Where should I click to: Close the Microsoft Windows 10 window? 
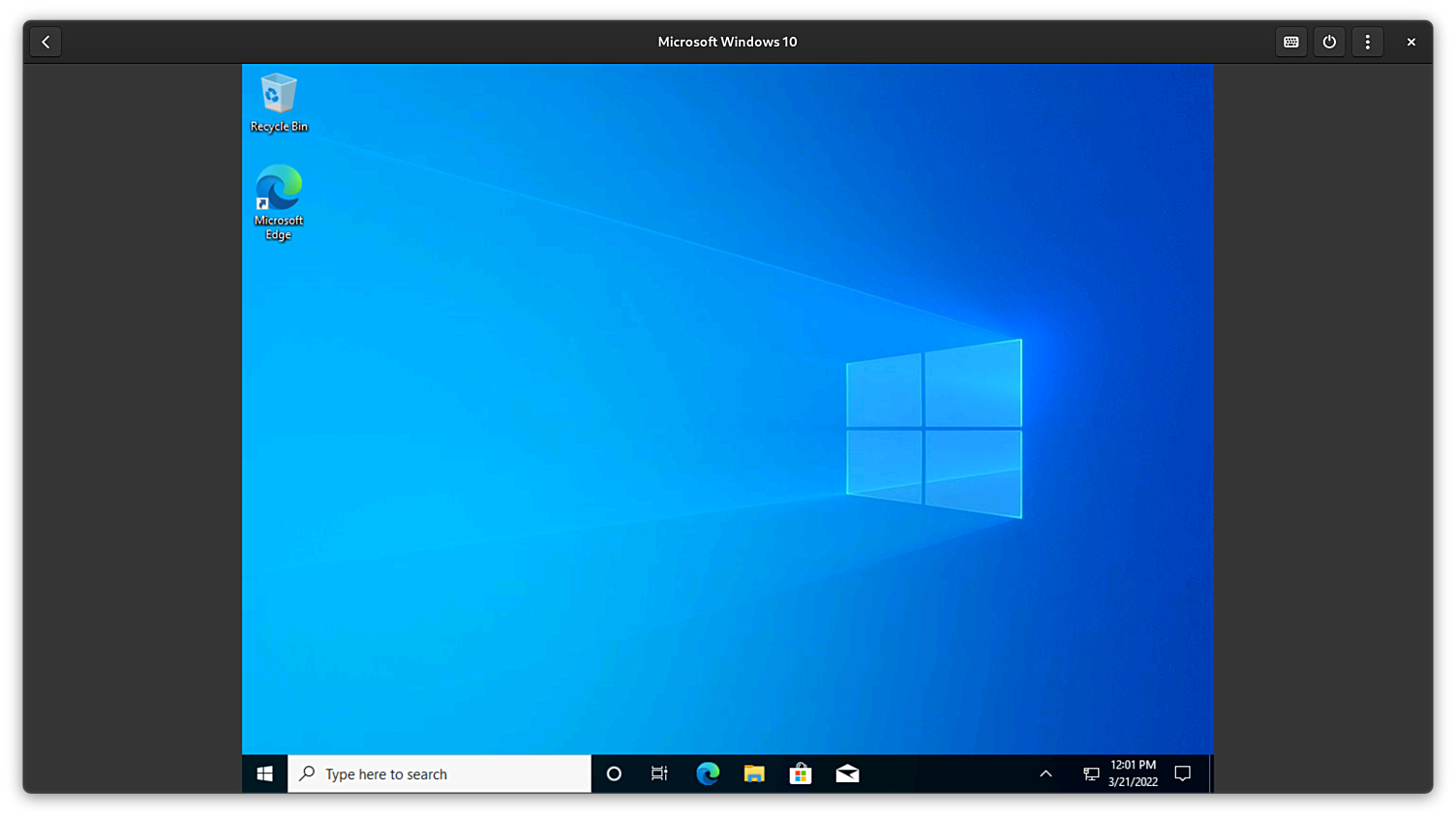(x=1410, y=42)
